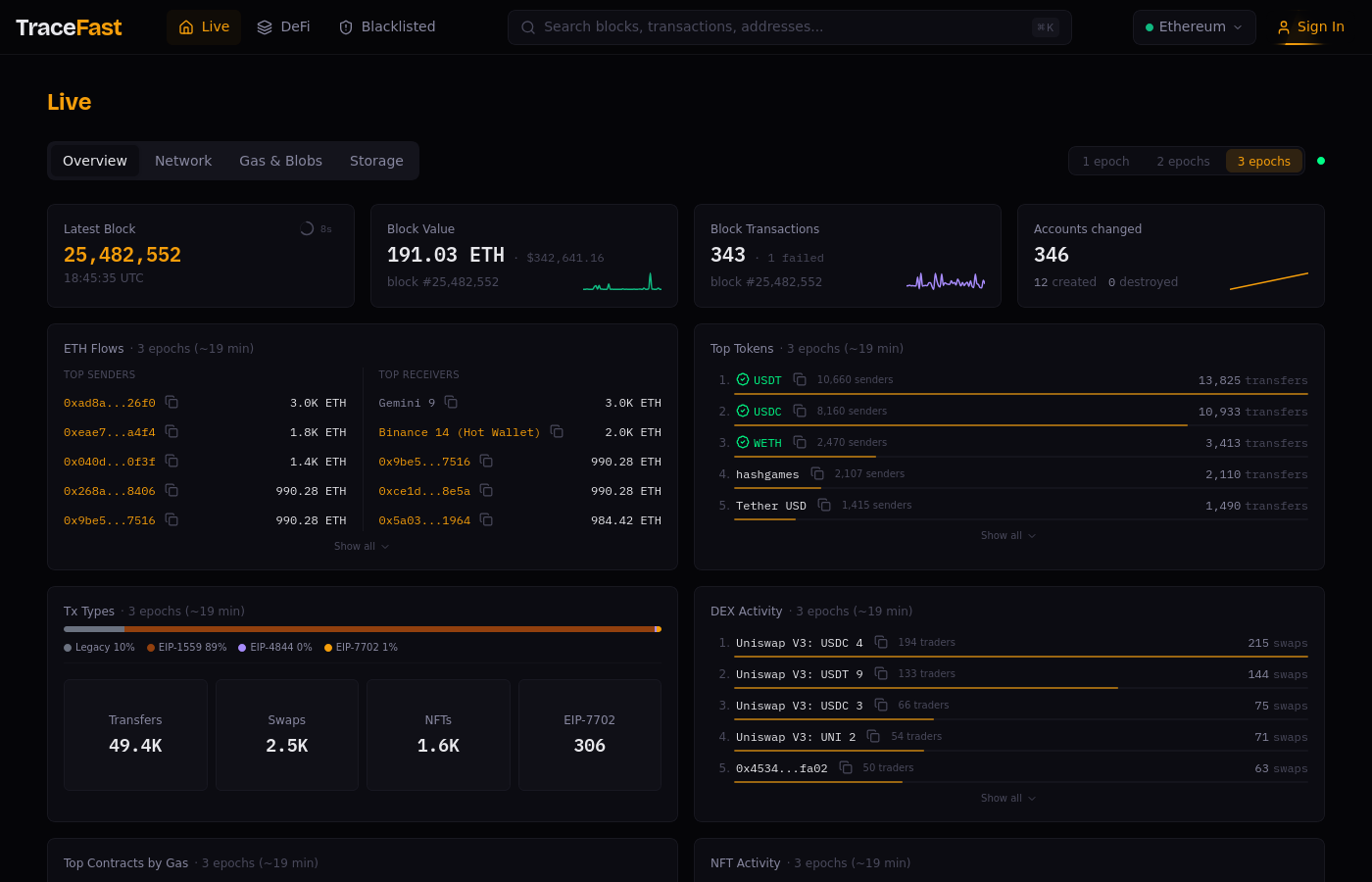Copy Uniswap V3: USDC 3 pool address
Image resolution: width=1372 pixels, height=882 pixels.
pyautogui.click(x=881, y=706)
